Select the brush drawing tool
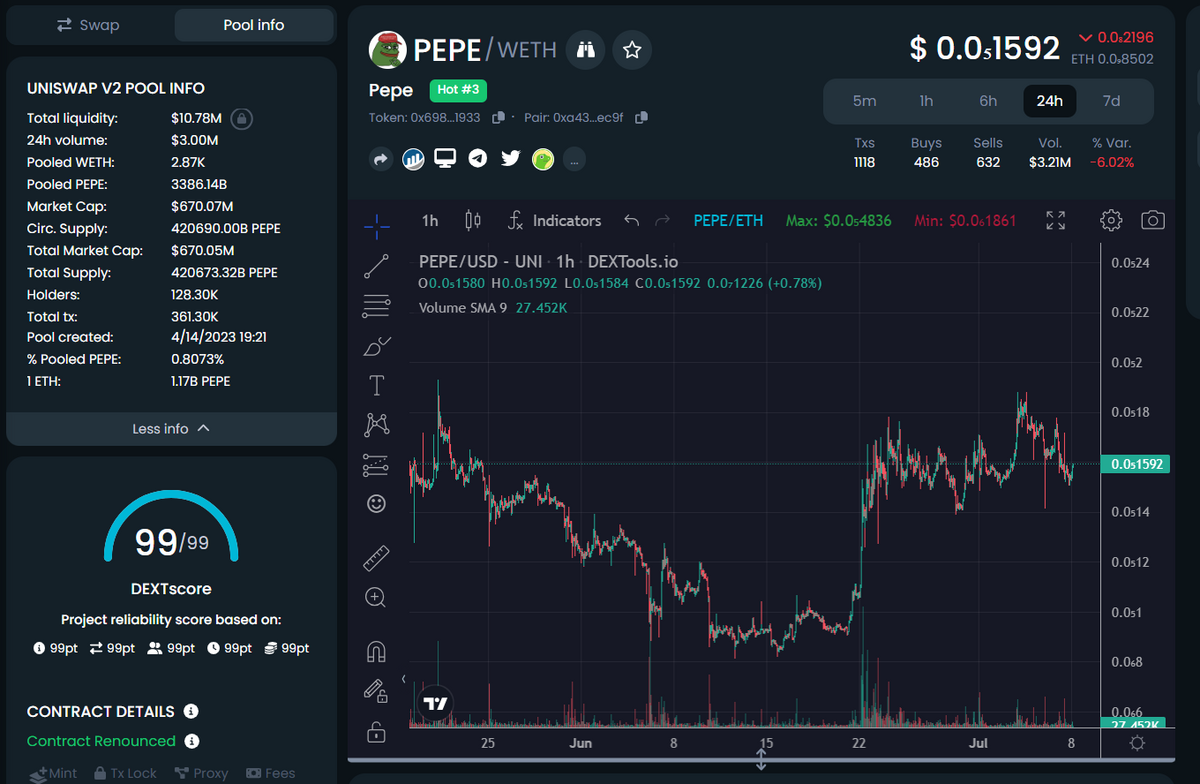 click(377, 346)
